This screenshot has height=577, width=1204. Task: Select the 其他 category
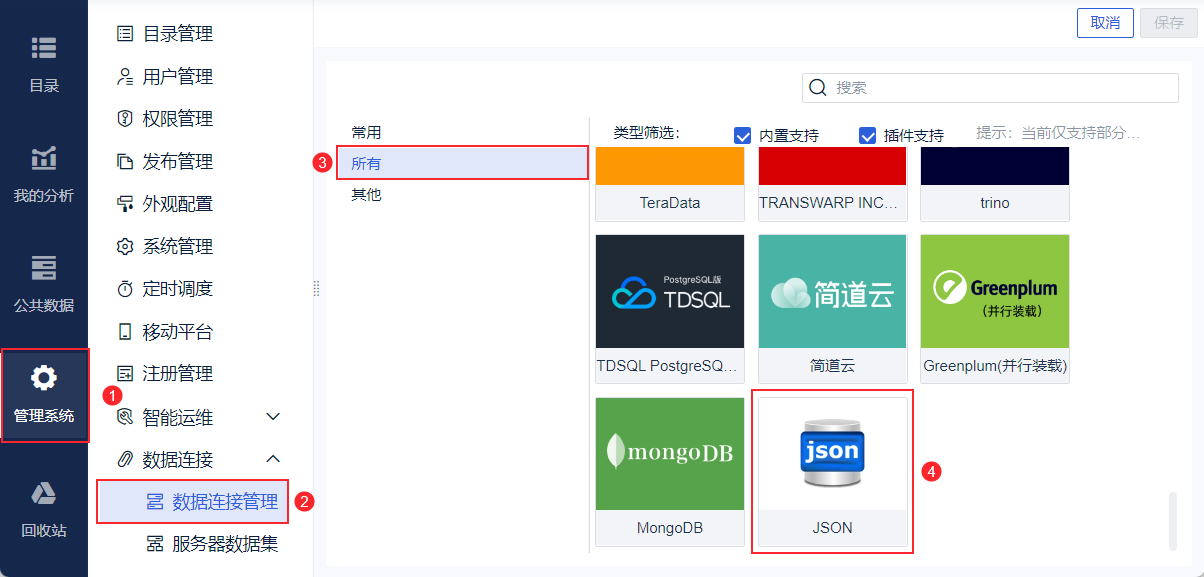[366, 195]
